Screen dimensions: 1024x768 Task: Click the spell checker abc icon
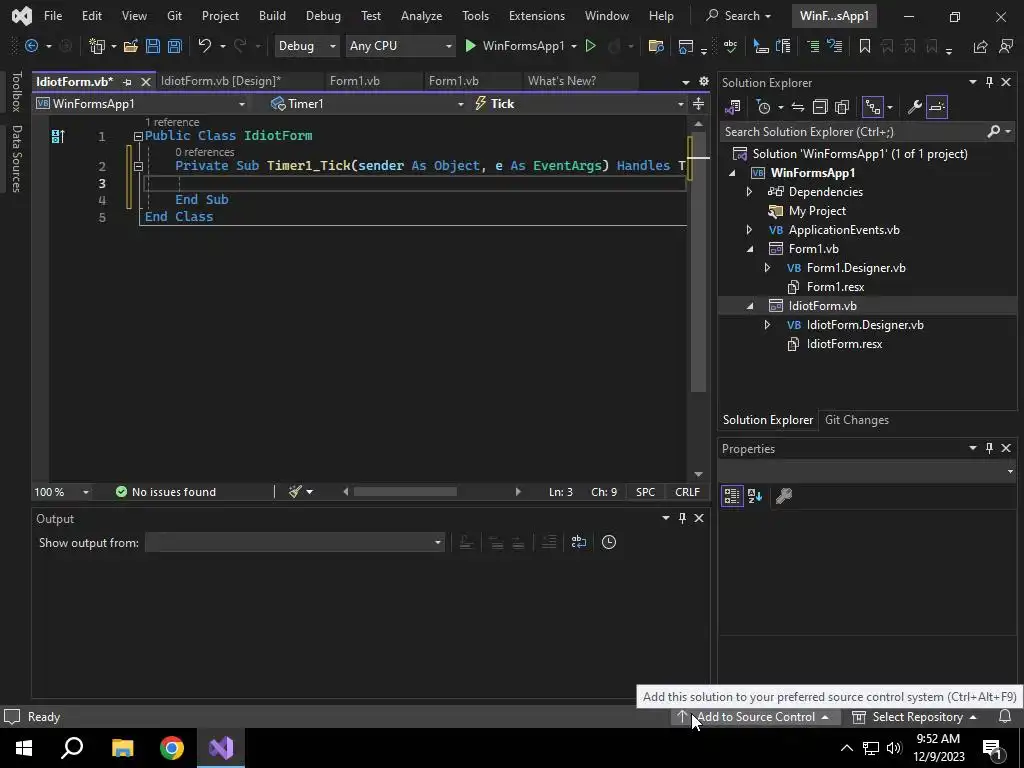(730, 46)
